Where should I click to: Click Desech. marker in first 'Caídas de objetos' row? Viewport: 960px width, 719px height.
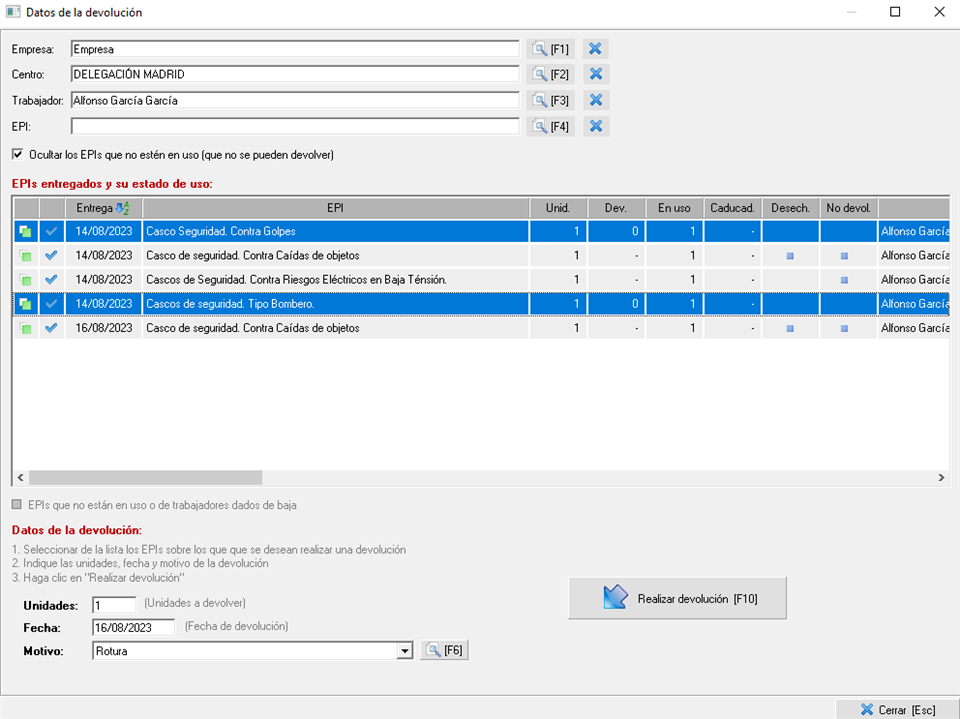point(790,256)
